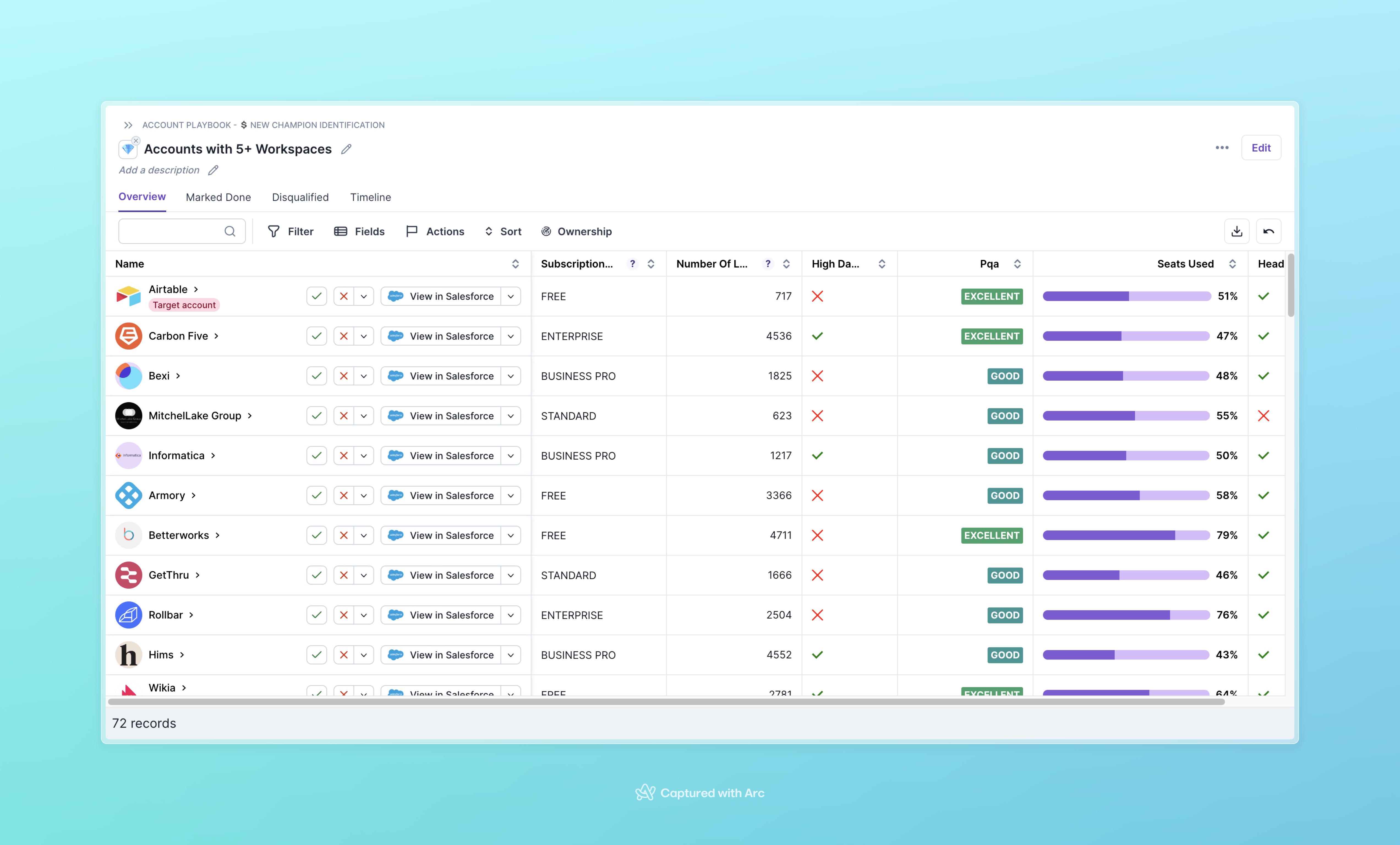This screenshot has width=1400, height=845.
Task: Click the download export icon
Action: coord(1236,231)
